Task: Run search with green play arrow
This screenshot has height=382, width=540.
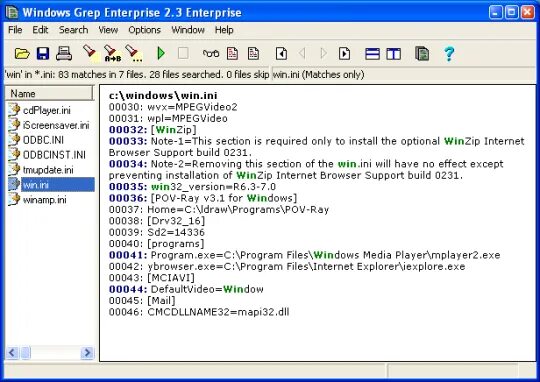Action: 161,53
